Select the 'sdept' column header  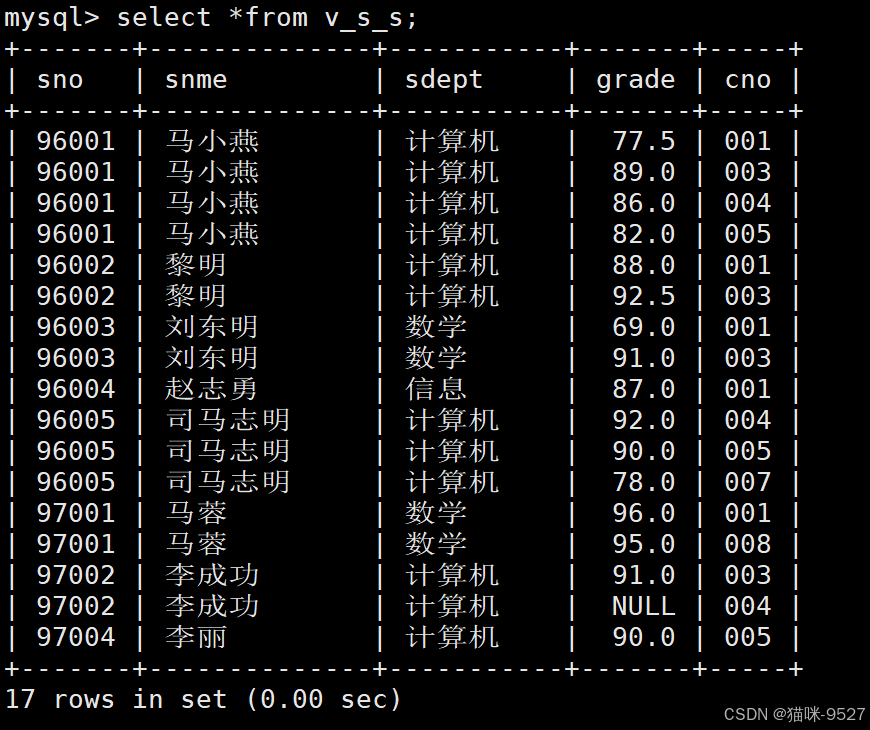444,80
